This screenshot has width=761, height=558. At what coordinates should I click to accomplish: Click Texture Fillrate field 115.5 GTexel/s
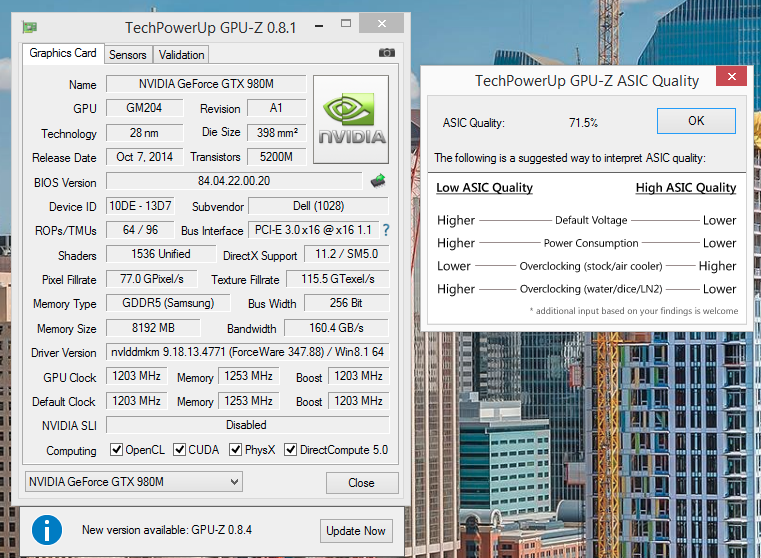(338, 279)
